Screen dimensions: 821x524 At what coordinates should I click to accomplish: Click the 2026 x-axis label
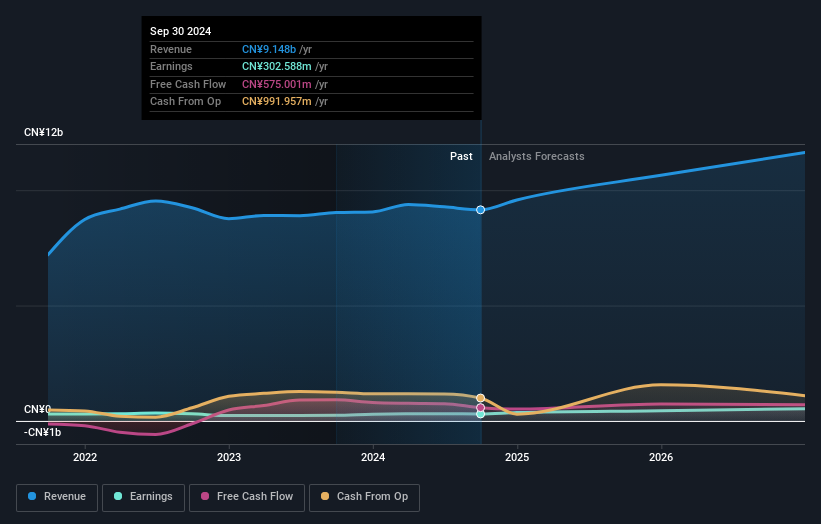click(x=661, y=457)
